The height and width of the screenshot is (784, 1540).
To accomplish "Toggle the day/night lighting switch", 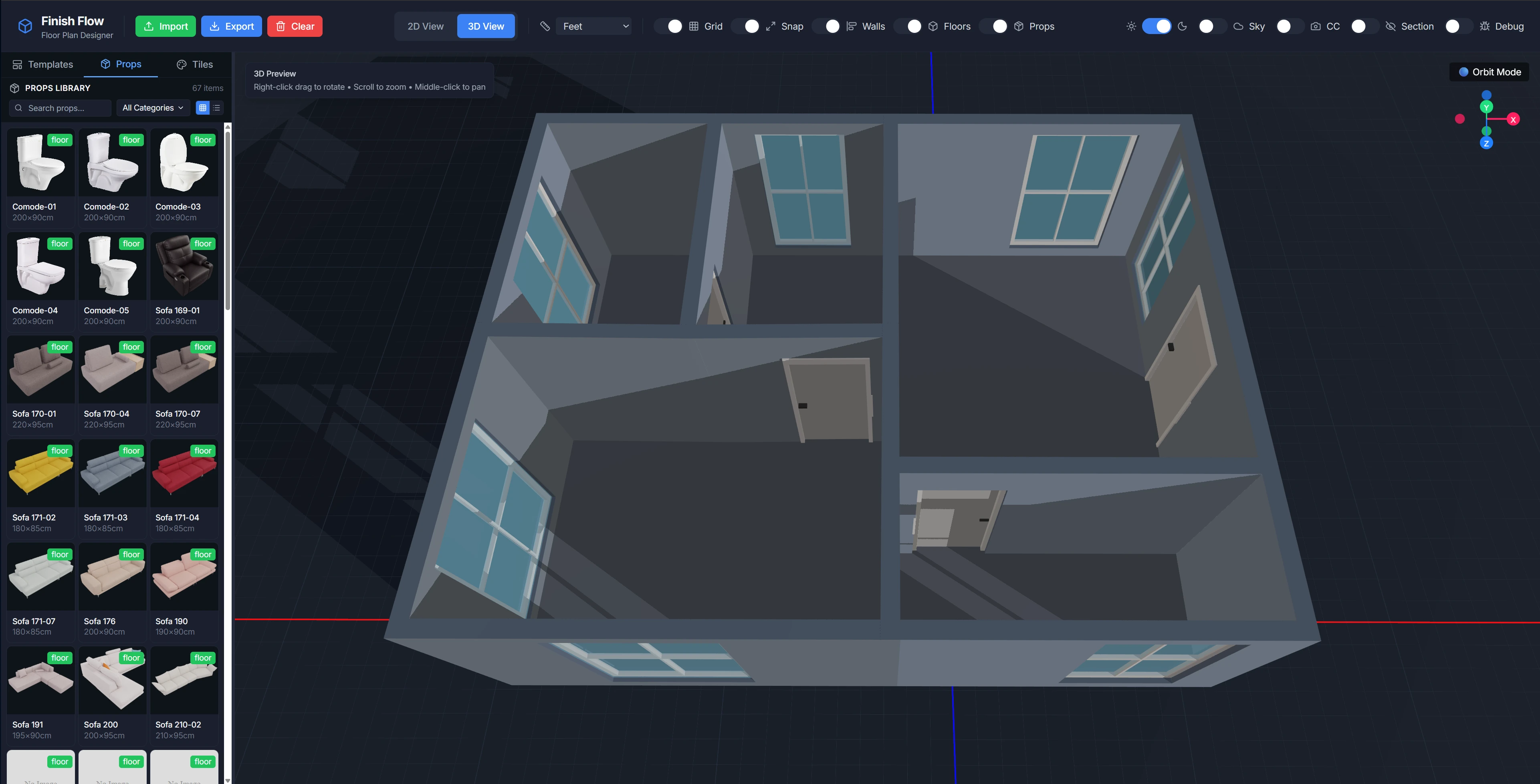I will click(x=1156, y=26).
